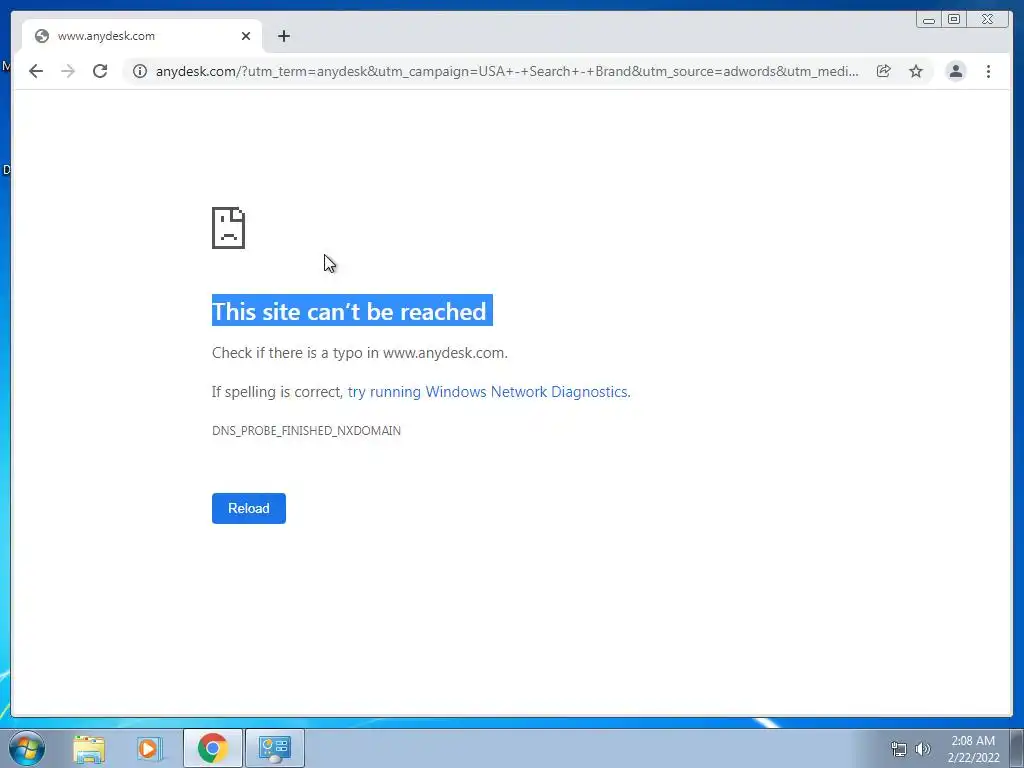The image size is (1024, 768).
Task: Select the www.anydesk.com tab
Action: 142,36
